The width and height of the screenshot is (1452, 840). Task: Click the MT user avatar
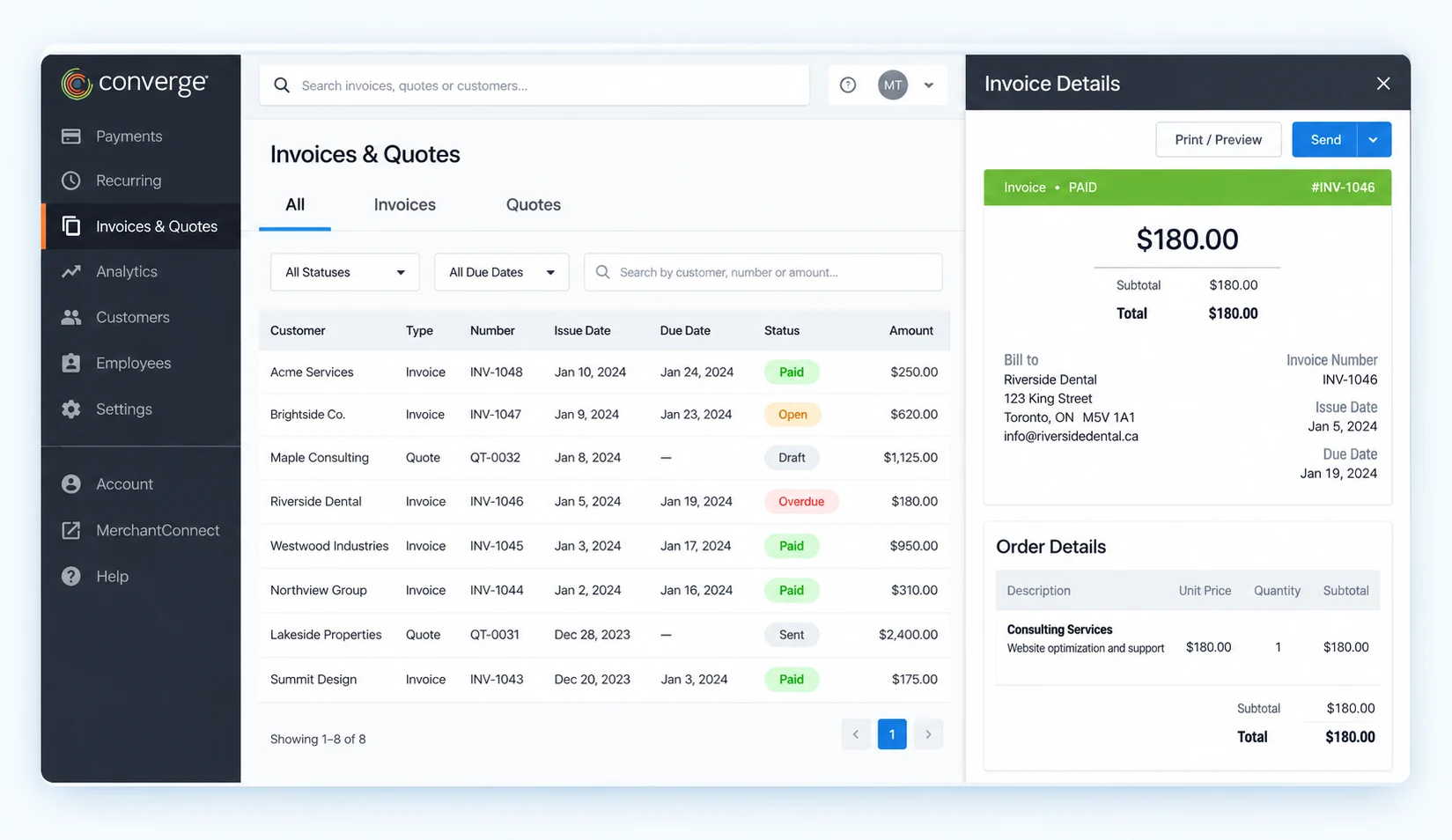click(x=893, y=85)
